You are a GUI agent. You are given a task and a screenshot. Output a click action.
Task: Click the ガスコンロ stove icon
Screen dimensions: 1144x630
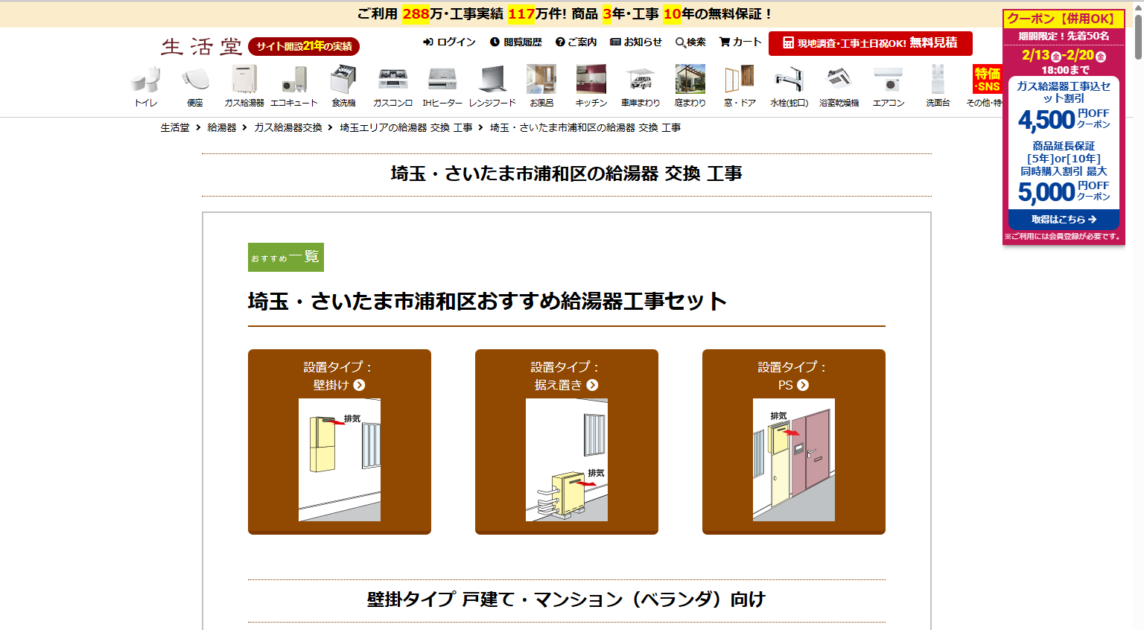click(392, 86)
